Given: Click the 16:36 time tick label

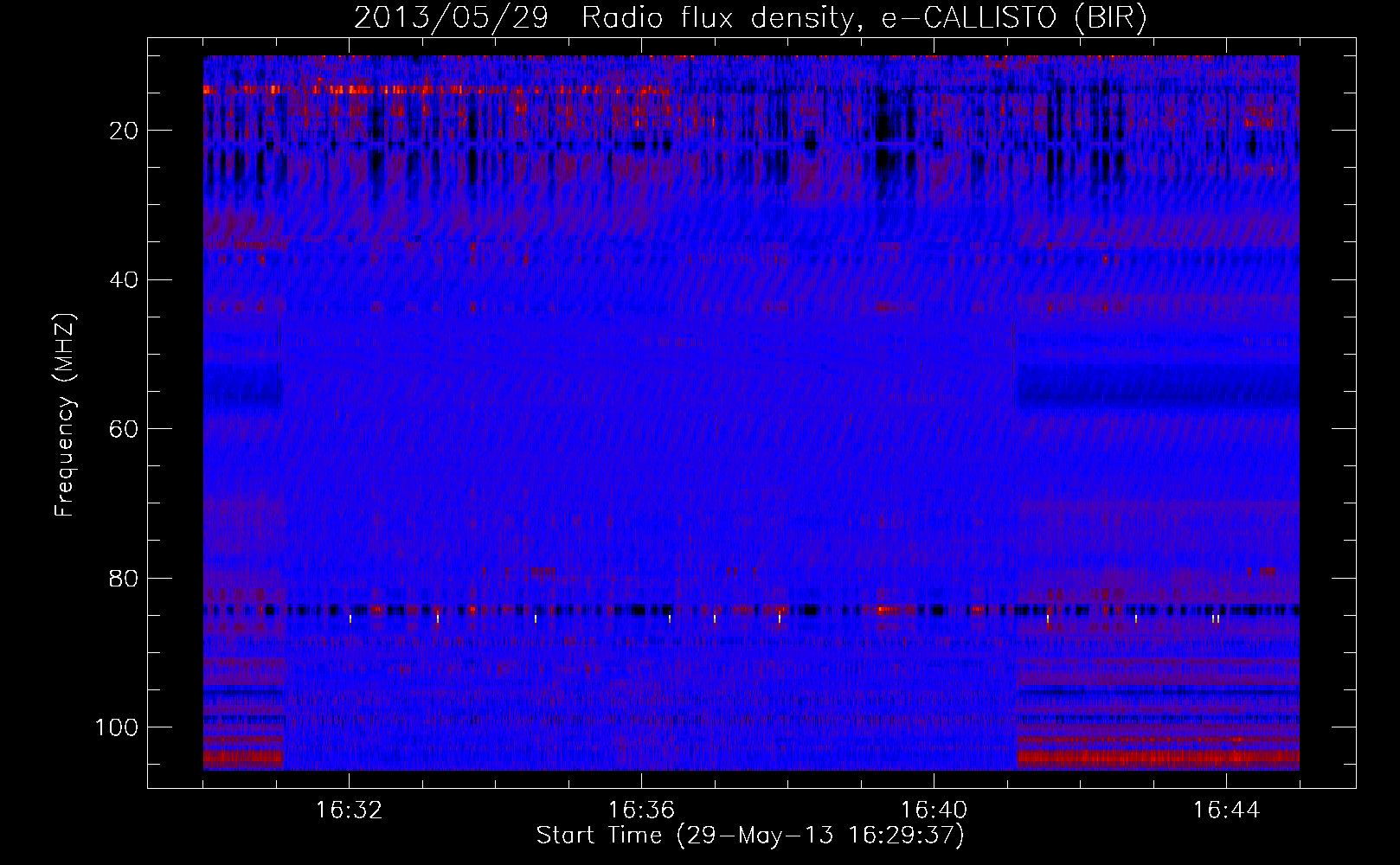Looking at the screenshot, I should [x=641, y=810].
